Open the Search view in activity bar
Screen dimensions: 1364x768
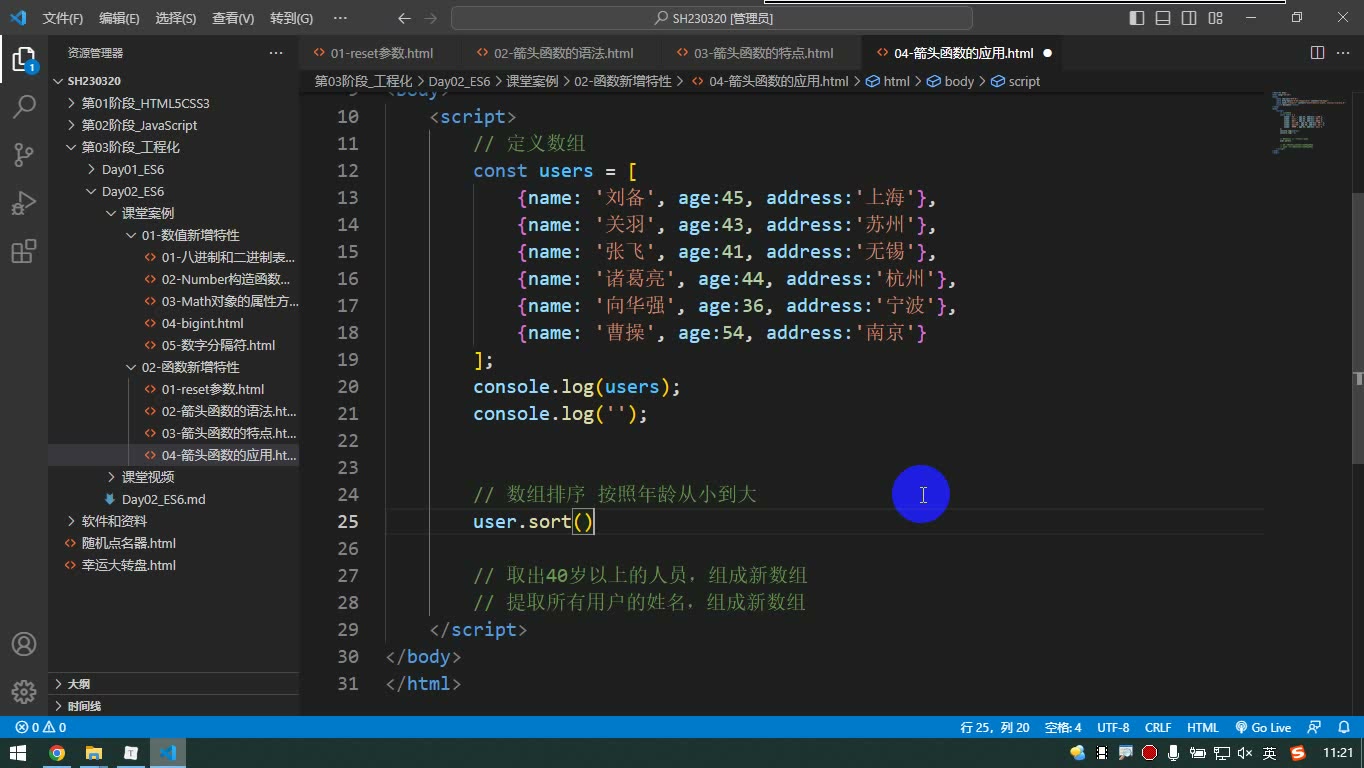[x=24, y=106]
